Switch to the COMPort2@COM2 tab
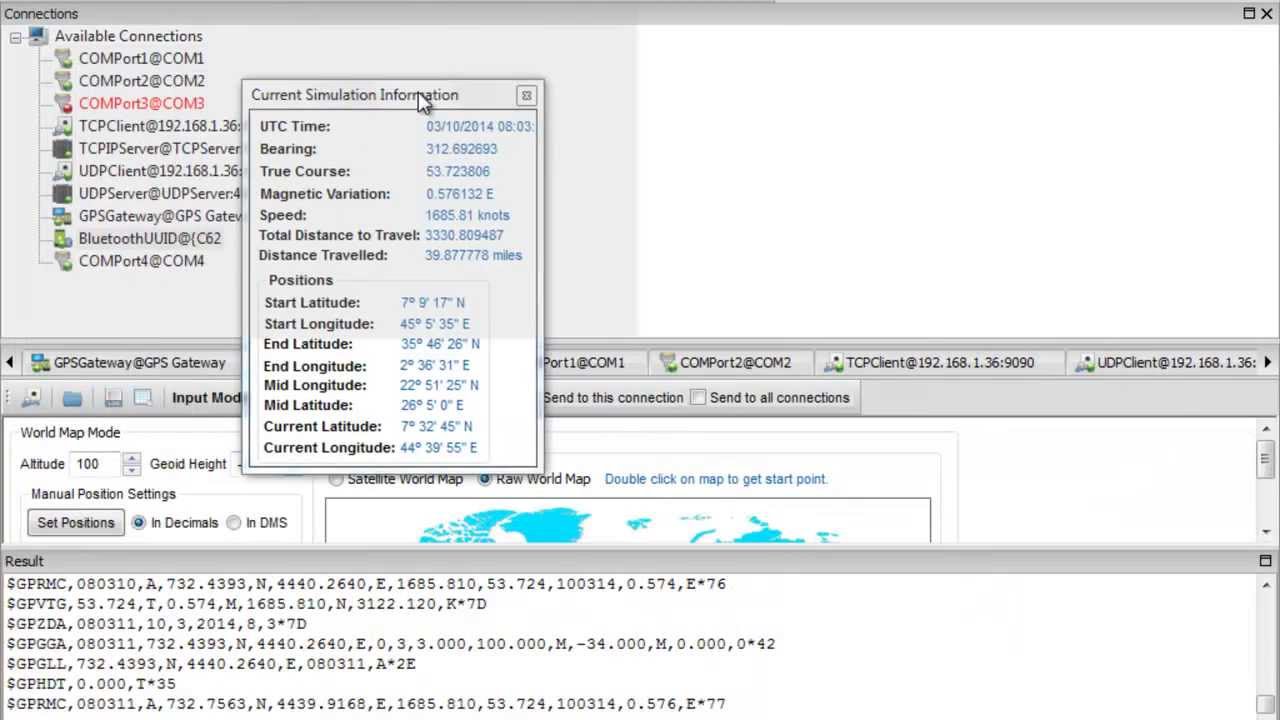Viewport: 1280px width, 720px height. (729, 362)
